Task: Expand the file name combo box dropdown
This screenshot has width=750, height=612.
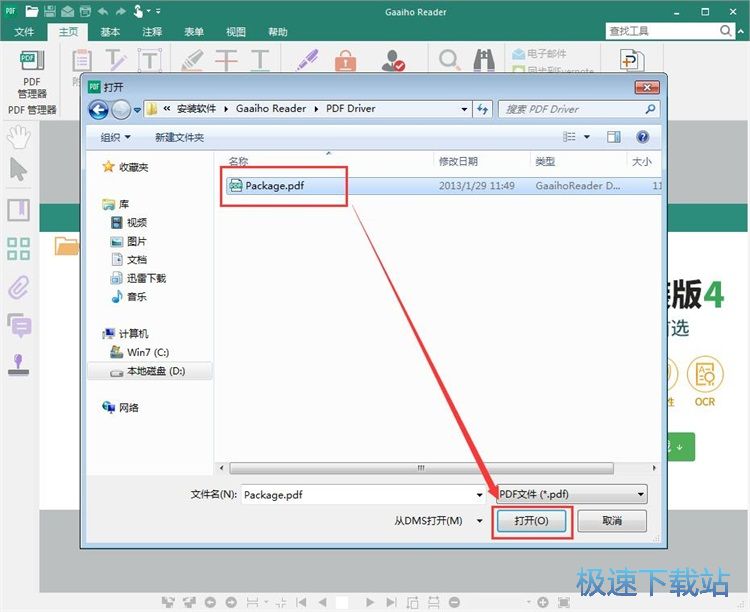Action: tap(479, 495)
